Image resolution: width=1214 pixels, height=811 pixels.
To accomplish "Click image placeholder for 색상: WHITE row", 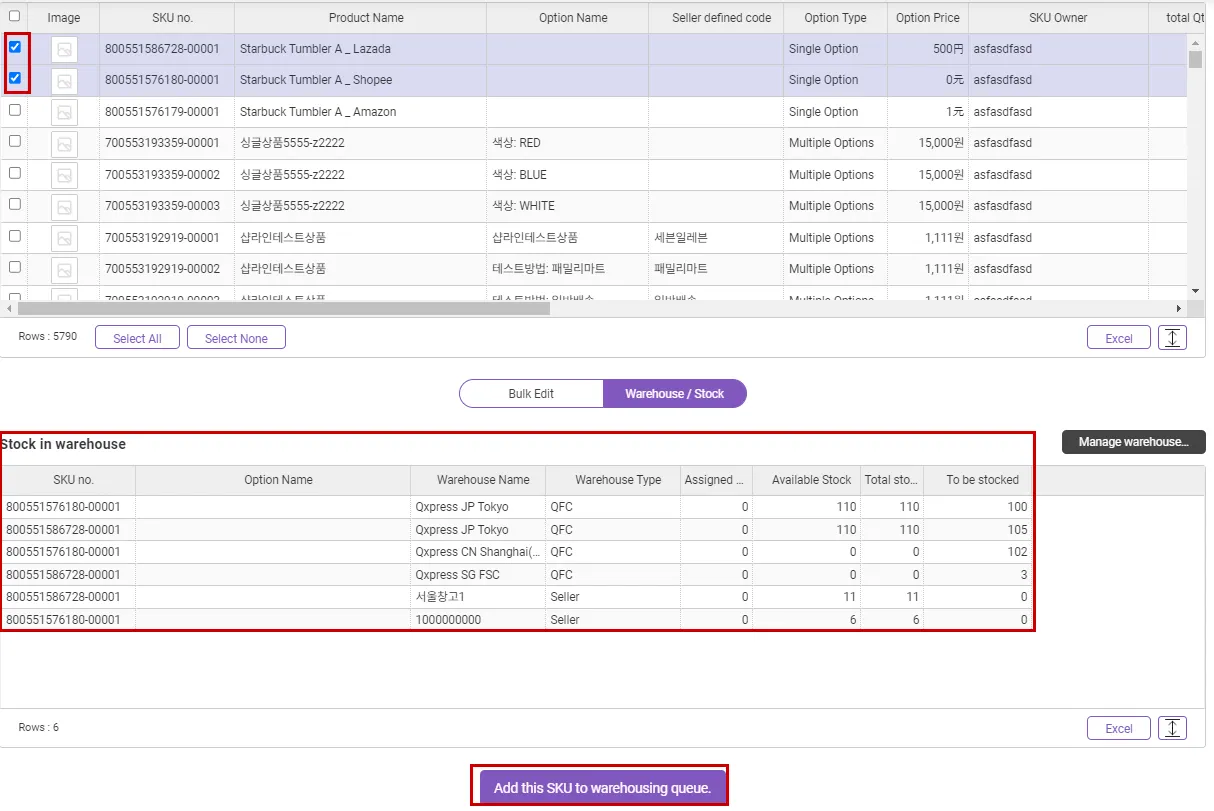I will click(x=64, y=207).
